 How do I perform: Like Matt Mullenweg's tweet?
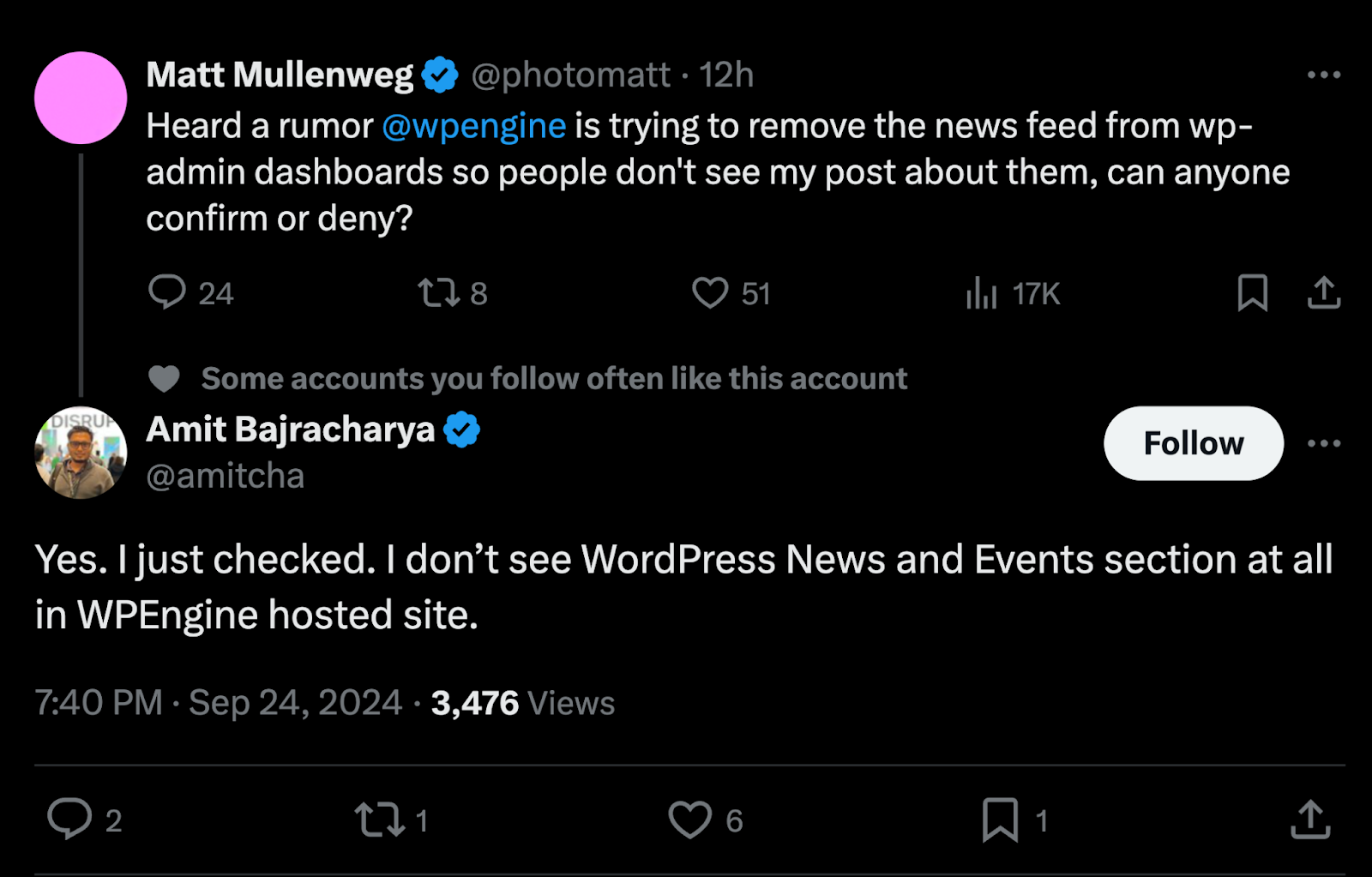[710, 292]
